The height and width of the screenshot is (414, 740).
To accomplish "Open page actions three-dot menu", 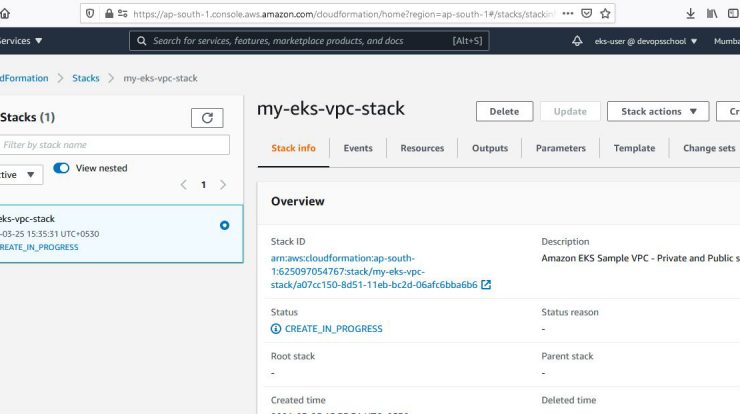I will click(568, 13).
